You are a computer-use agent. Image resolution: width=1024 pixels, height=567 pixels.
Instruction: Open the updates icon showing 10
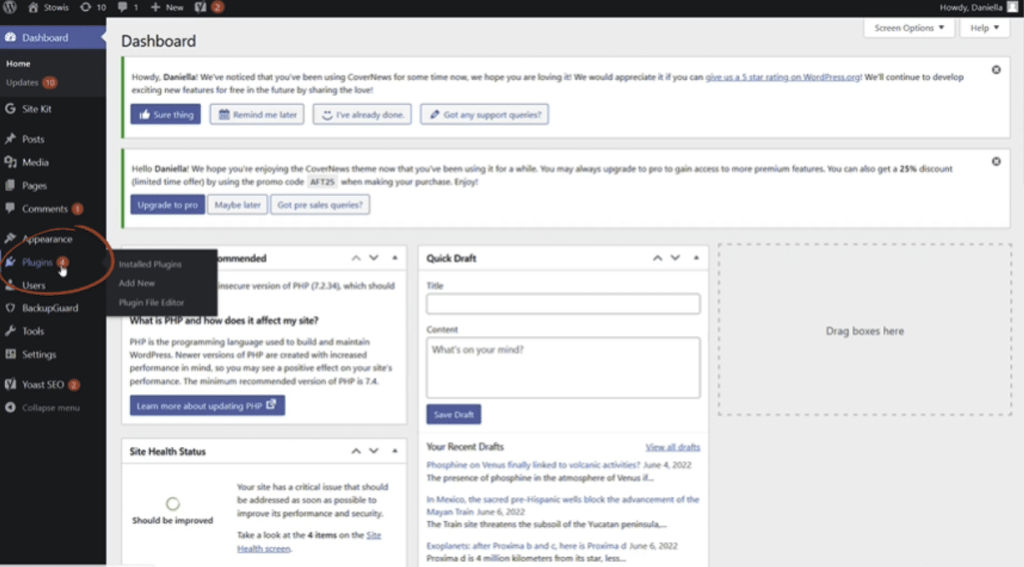point(93,7)
